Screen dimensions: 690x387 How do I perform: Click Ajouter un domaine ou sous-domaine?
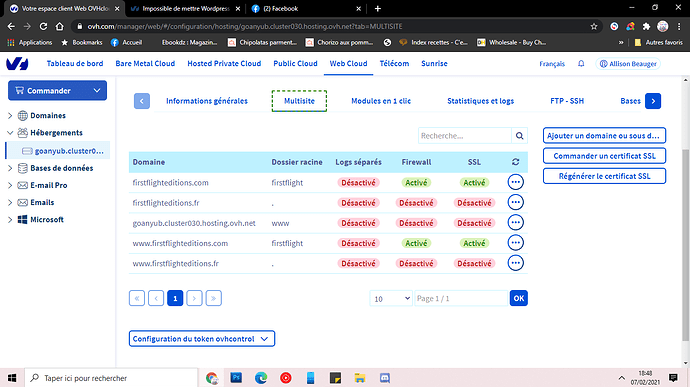tap(604, 136)
